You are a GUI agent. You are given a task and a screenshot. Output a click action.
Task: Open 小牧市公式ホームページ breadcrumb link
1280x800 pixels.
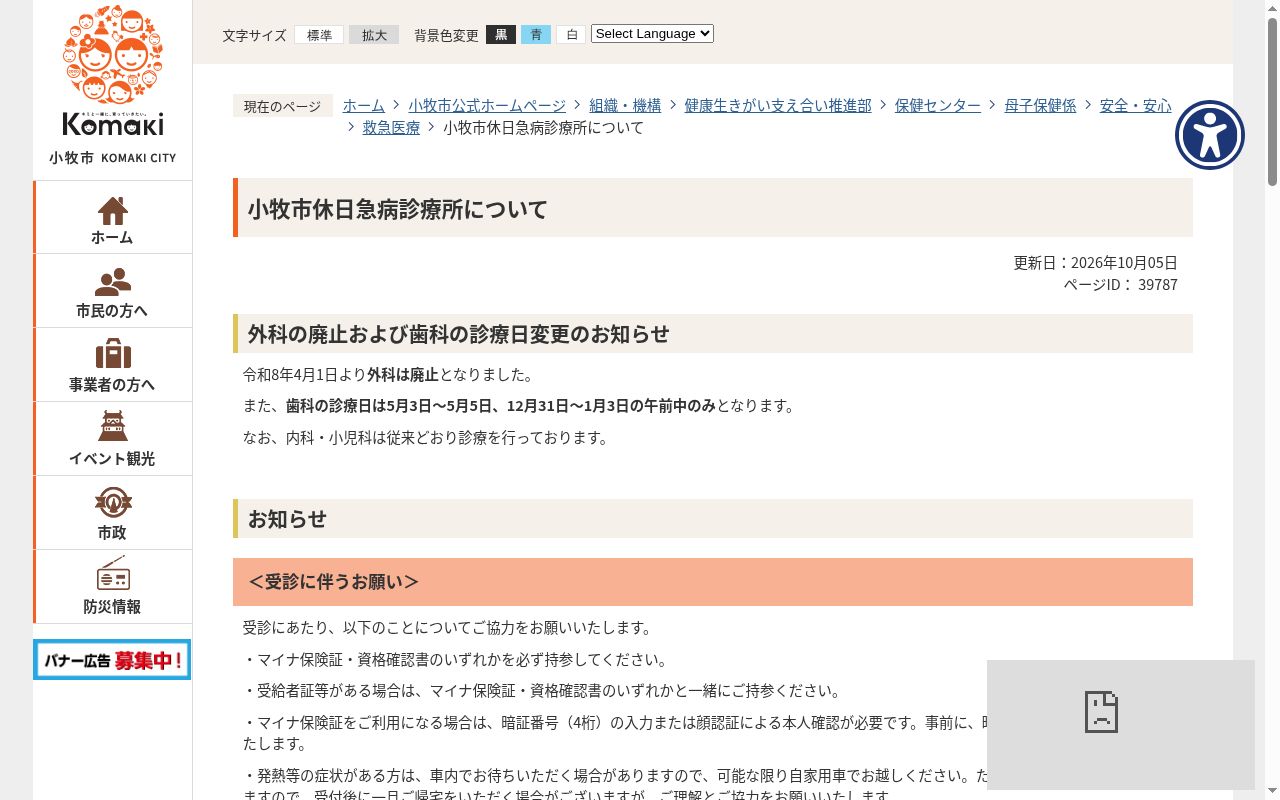pos(487,105)
